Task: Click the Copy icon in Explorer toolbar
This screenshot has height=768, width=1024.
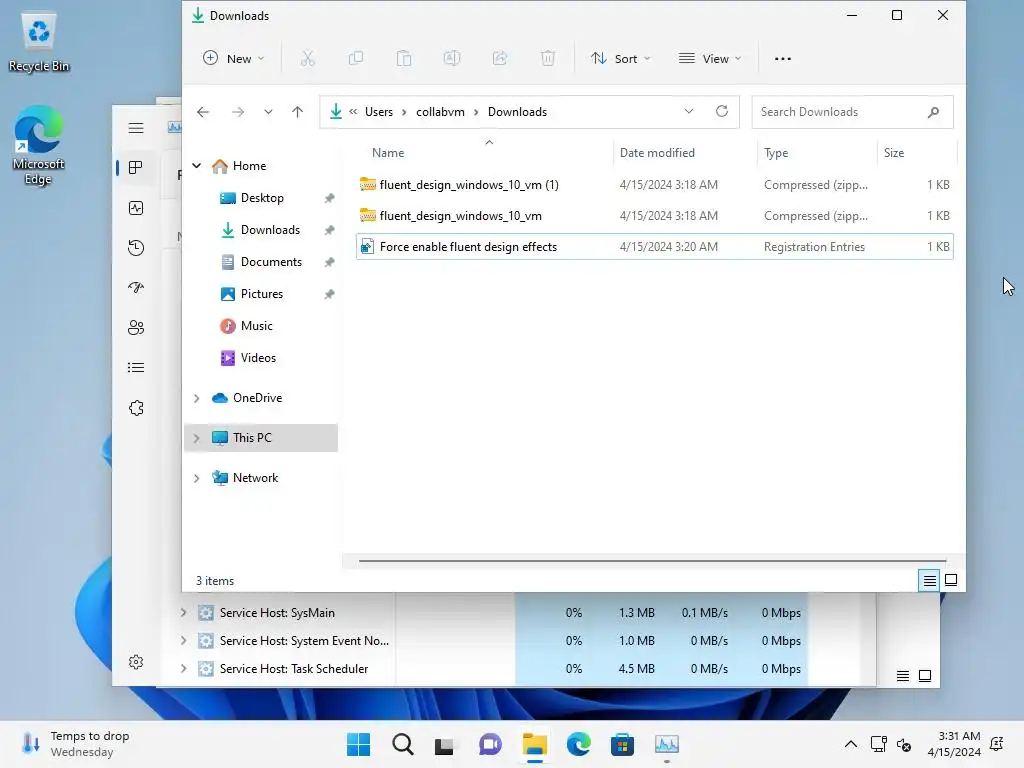Action: [x=356, y=59]
